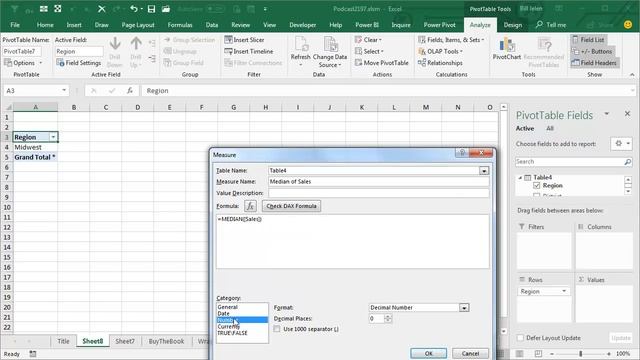Image resolution: width=640 pixels, height=360 pixels.
Task: Click the Relationships command
Action: (x=440, y=63)
